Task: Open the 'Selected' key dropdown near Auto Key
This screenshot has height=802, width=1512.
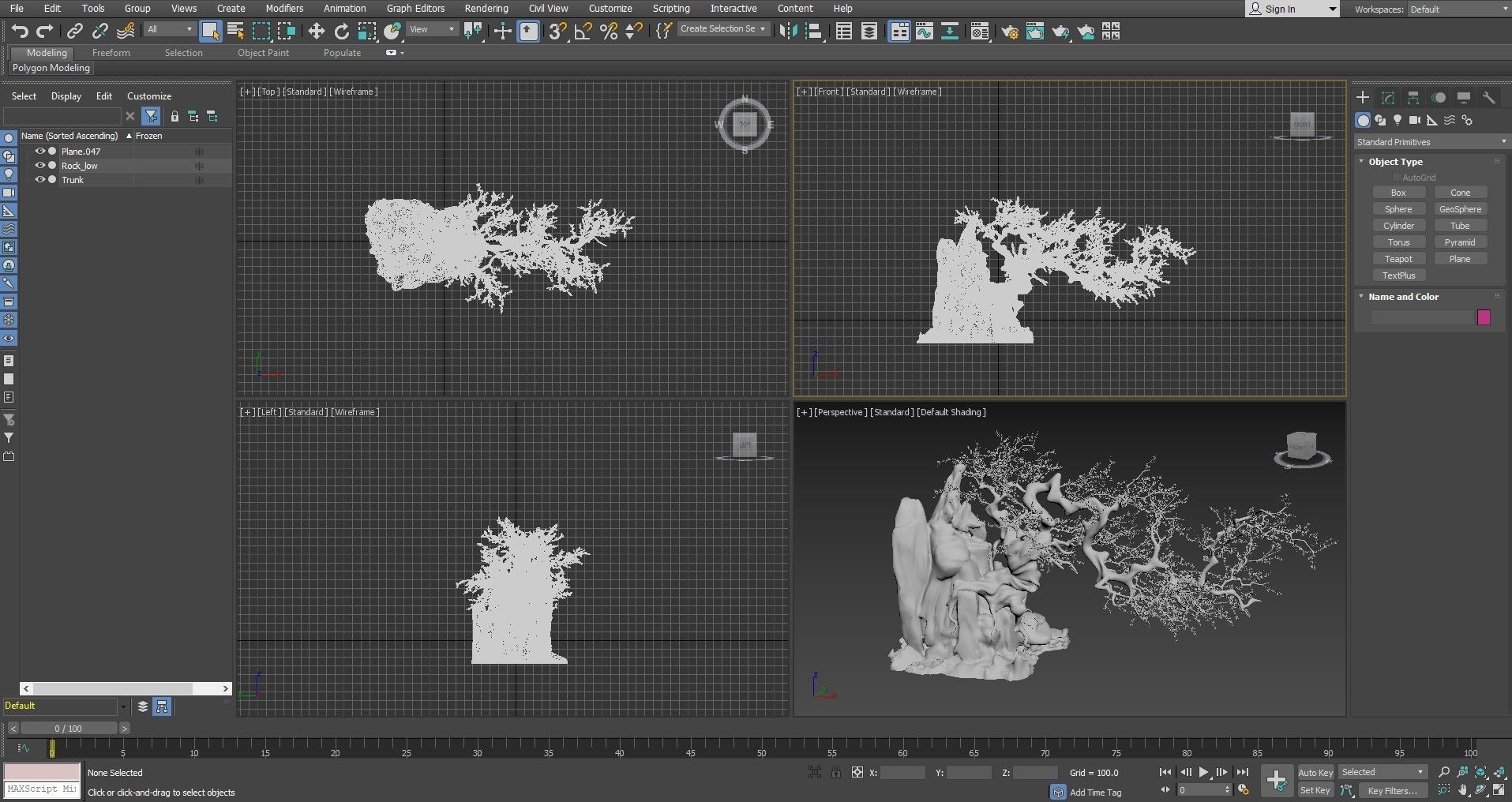Action: coord(1382,772)
